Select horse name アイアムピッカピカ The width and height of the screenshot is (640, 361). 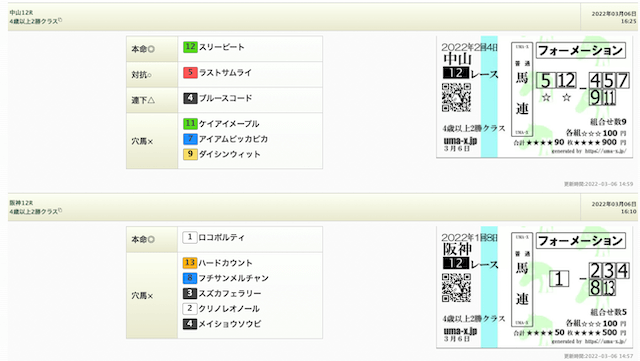(x=233, y=139)
